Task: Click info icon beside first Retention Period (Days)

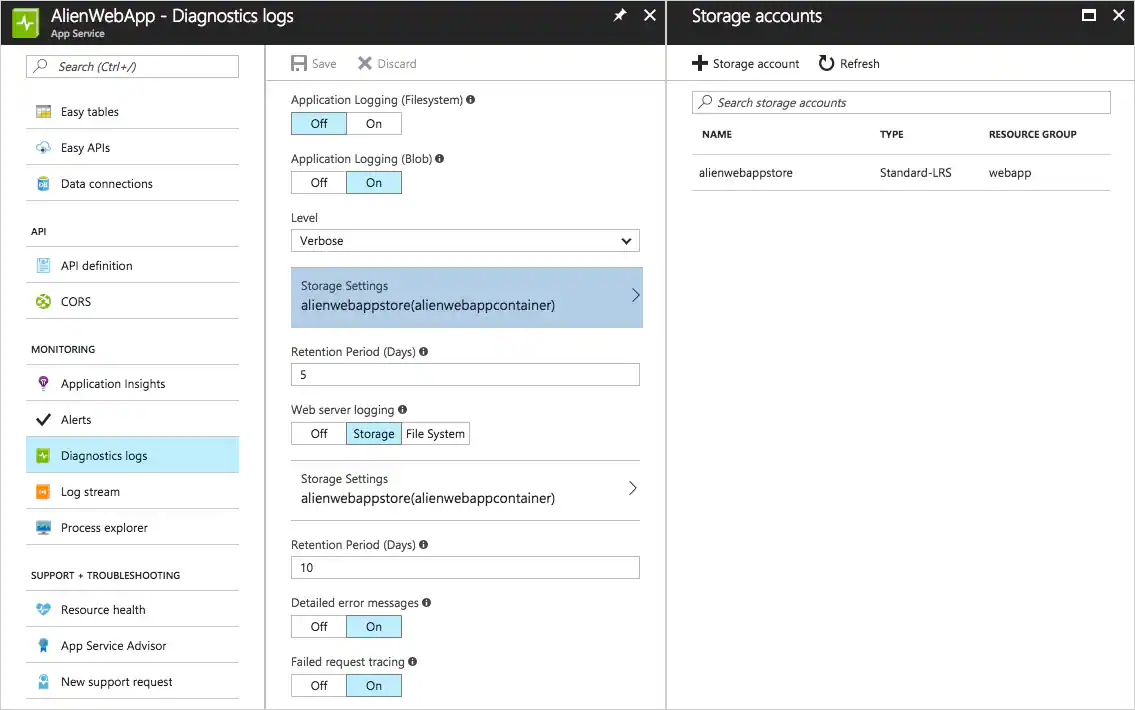Action: tap(423, 352)
